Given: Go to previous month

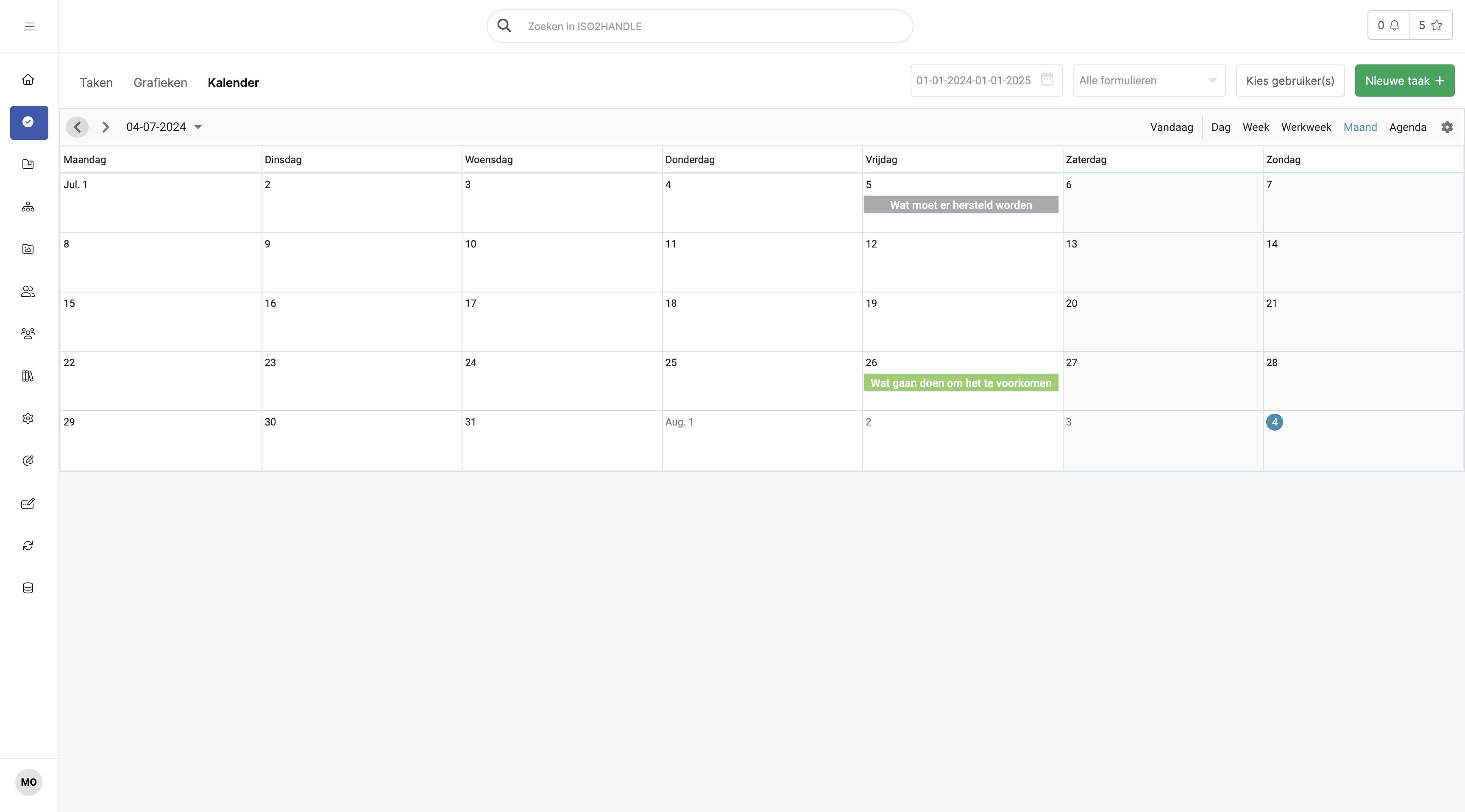Looking at the screenshot, I should tap(77, 127).
